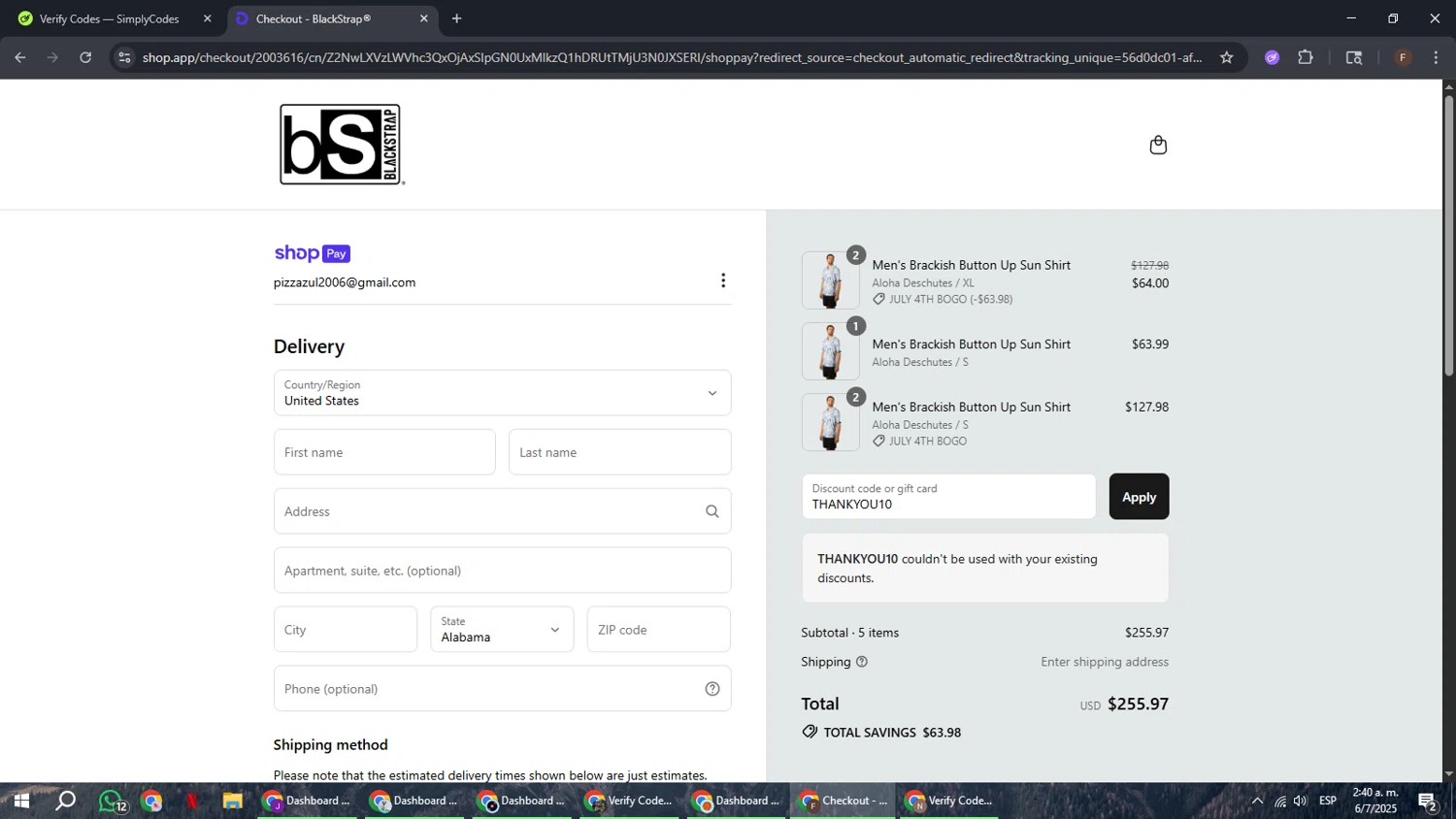This screenshot has width=1456, height=819.
Task: Reload the checkout page
Action: coord(85,57)
